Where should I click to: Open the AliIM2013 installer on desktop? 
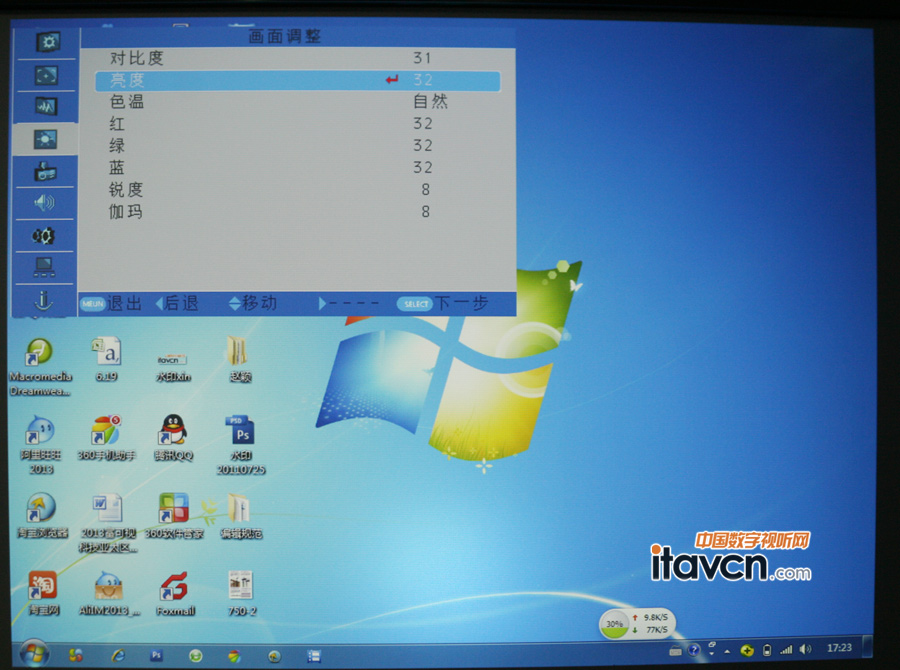click(x=109, y=593)
